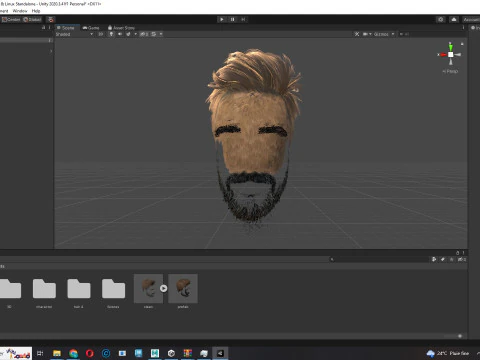Screen dimensions: 480x360
Task: Open Task View on the Windows taskbar
Action: point(40,353)
